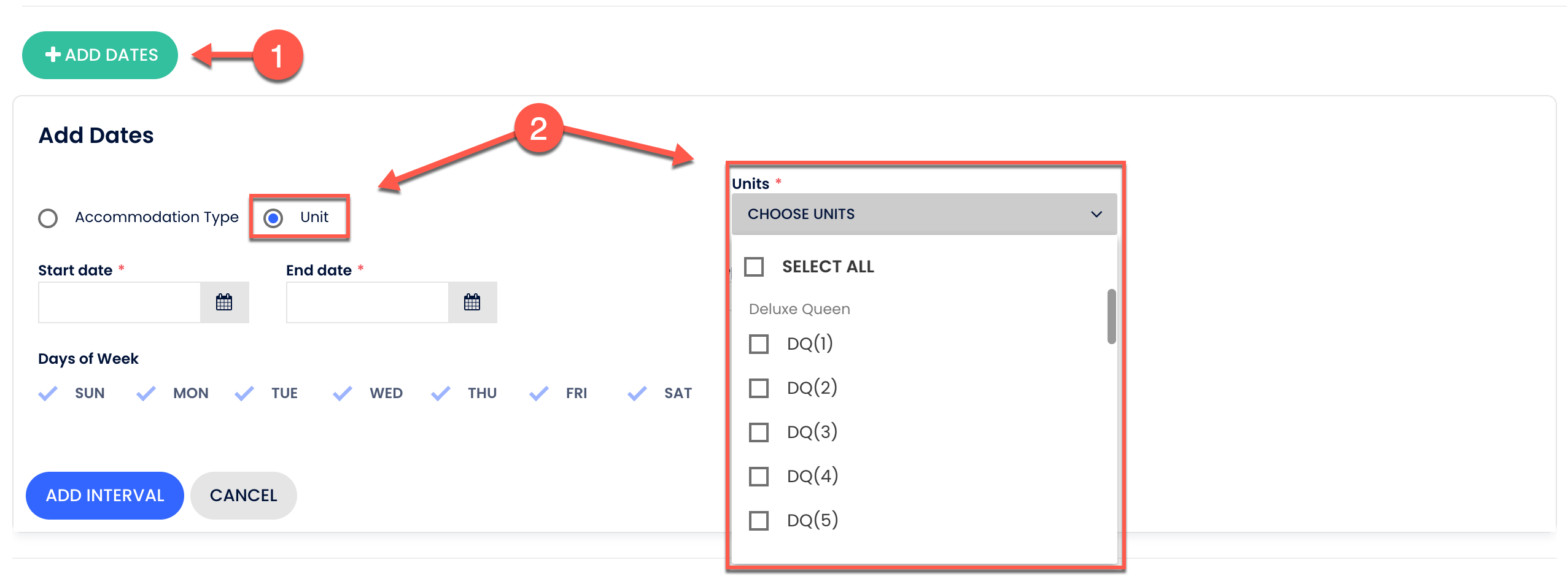1568x584 pixels.
Task: Select the Unit radio button
Action: (274, 217)
